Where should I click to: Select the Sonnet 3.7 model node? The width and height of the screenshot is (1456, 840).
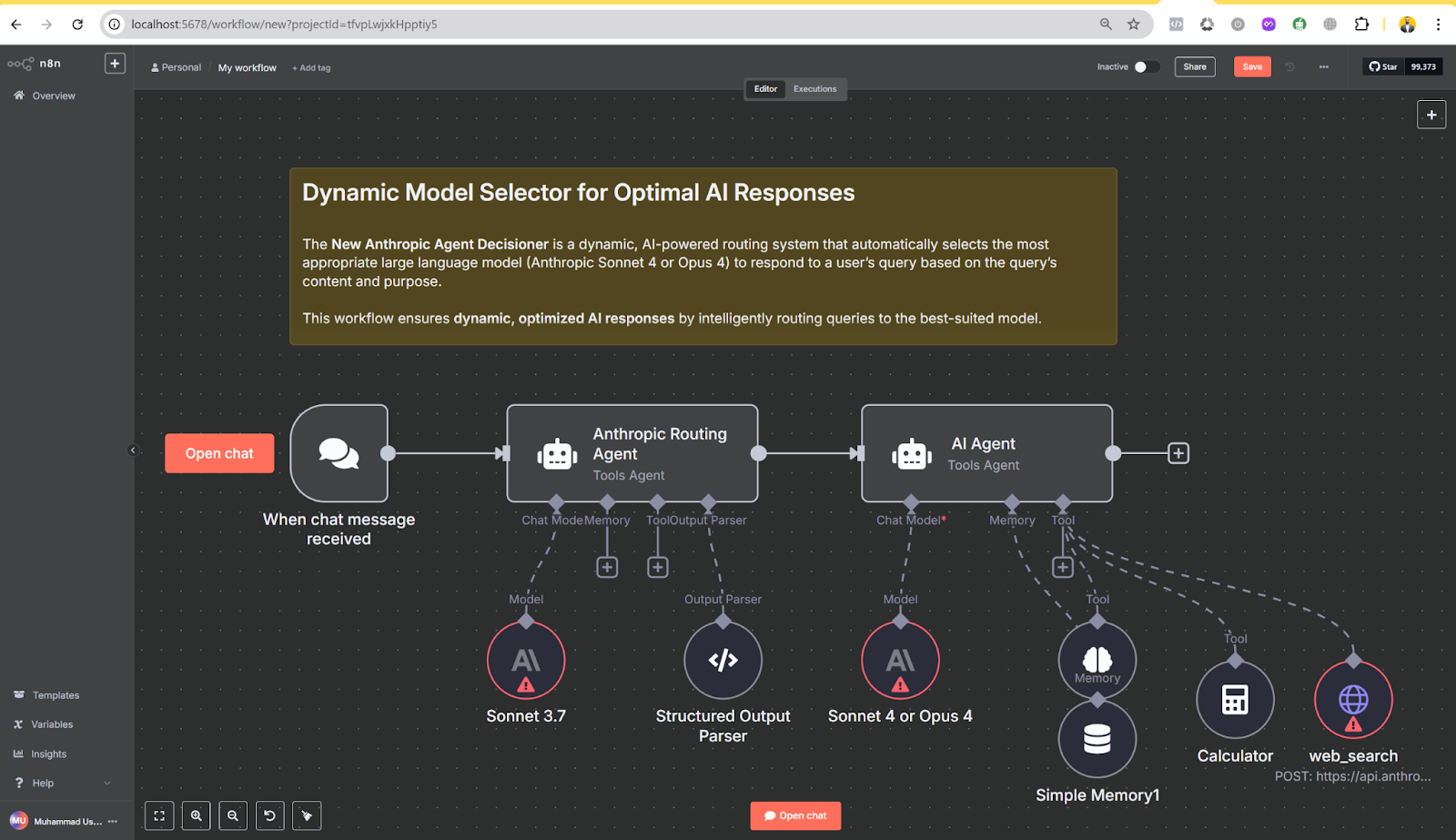coord(526,661)
